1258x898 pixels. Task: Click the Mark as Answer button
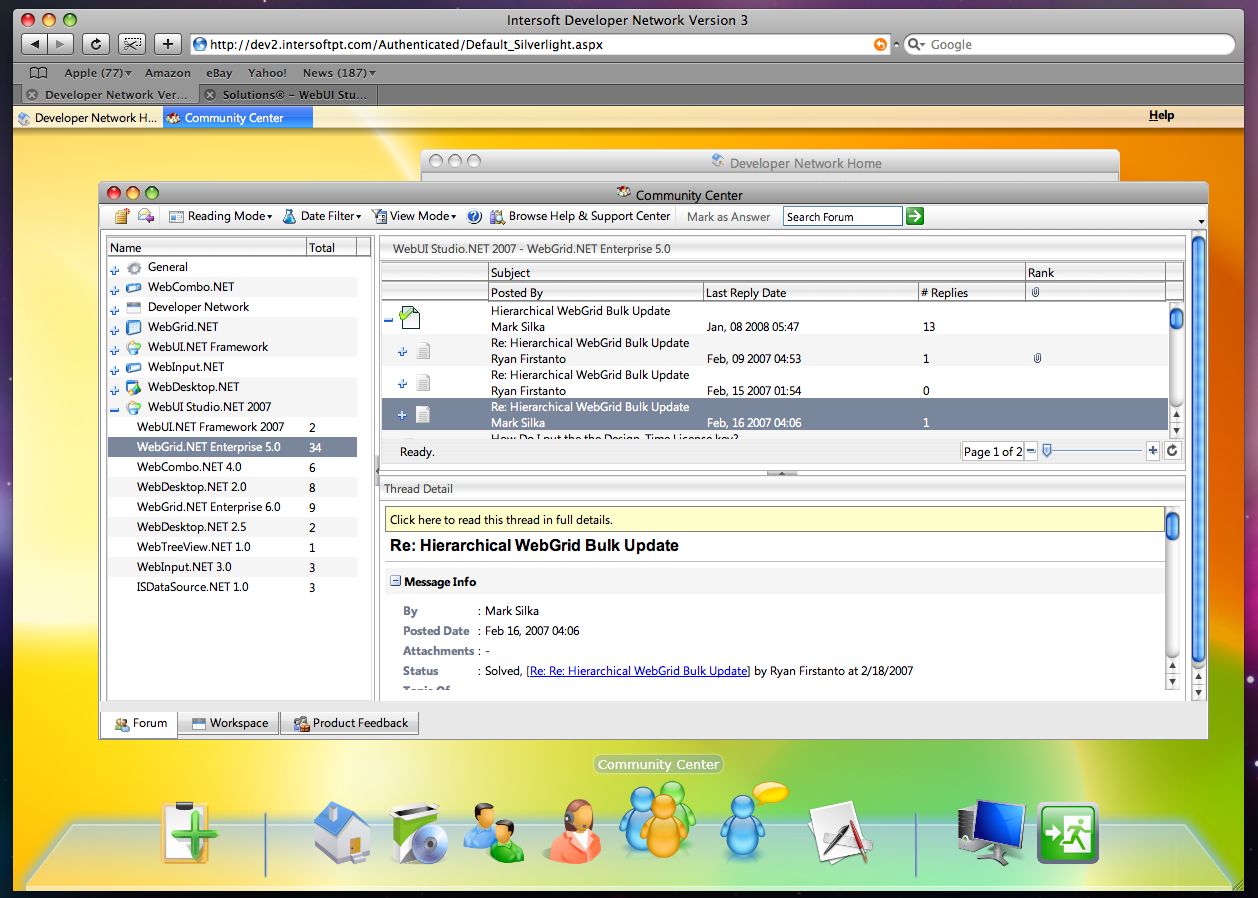click(729, 217)
